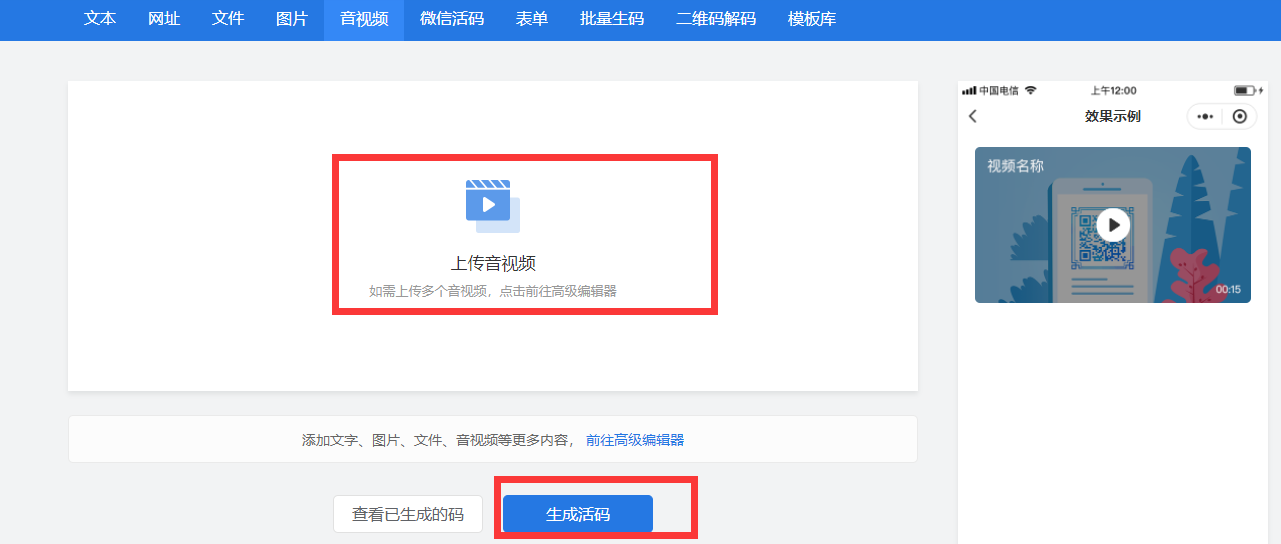
Task: Click the 查看已生成的码 button
Action: pos(408,515)
